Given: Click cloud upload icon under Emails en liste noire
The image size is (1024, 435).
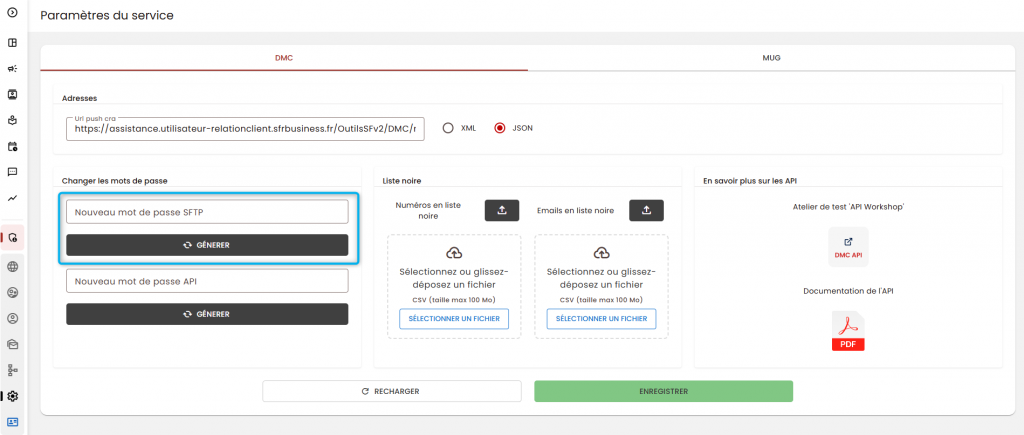Looking at the screenshot, I should (601, 253).
